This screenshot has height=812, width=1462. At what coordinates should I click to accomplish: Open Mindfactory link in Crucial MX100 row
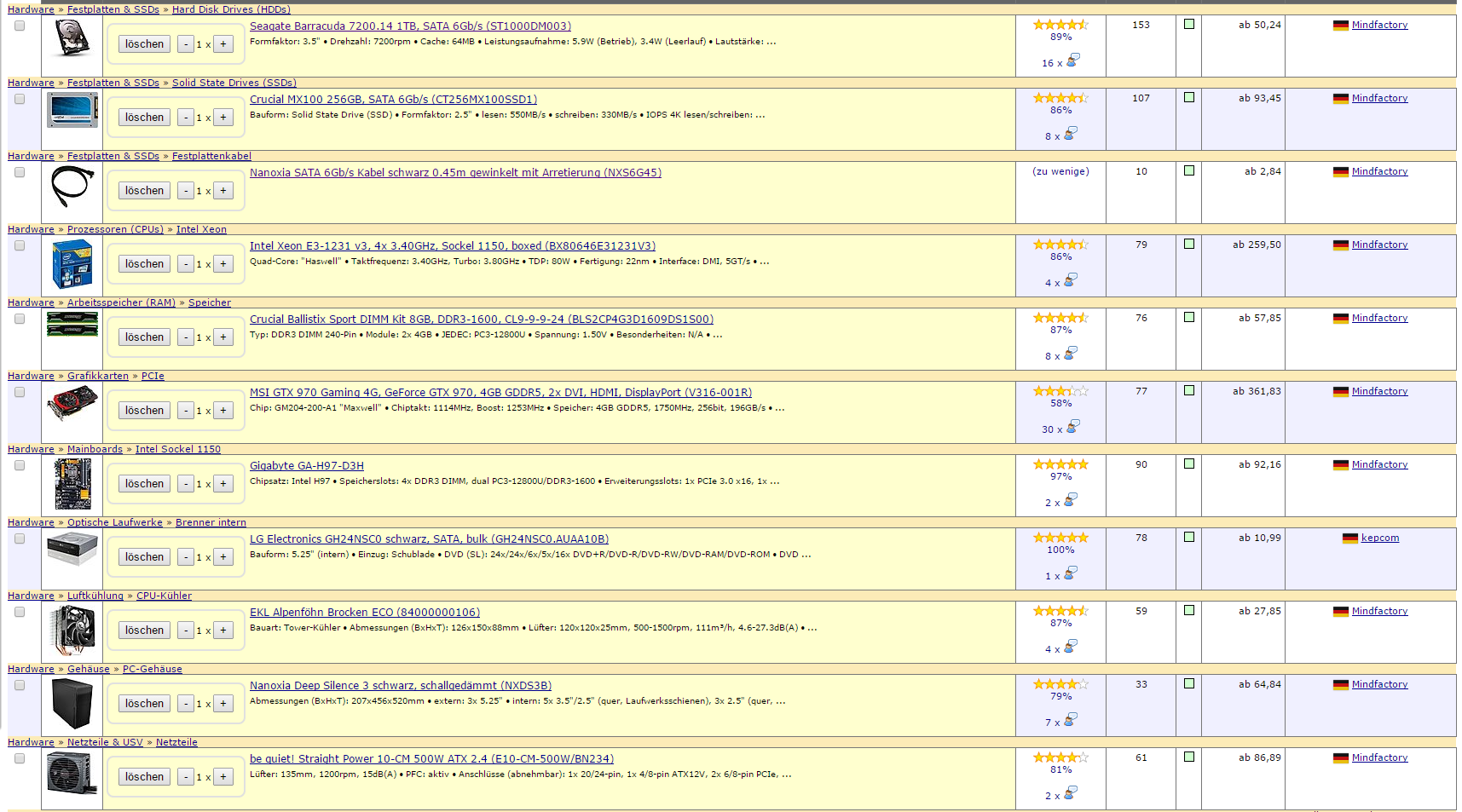click(1379, 99)
